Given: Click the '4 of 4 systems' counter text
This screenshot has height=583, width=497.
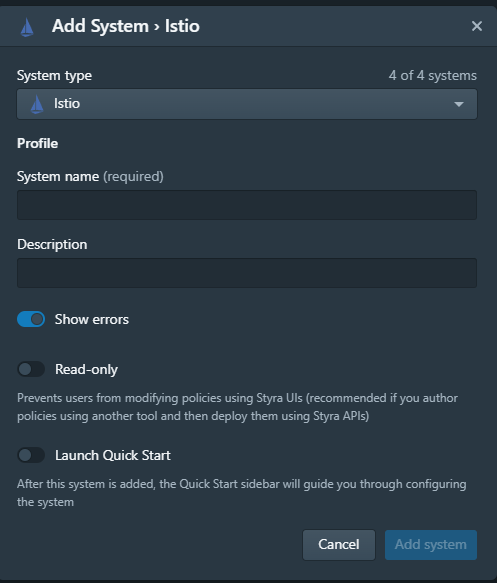Looking at the screenshot, I should pos(433,75).
